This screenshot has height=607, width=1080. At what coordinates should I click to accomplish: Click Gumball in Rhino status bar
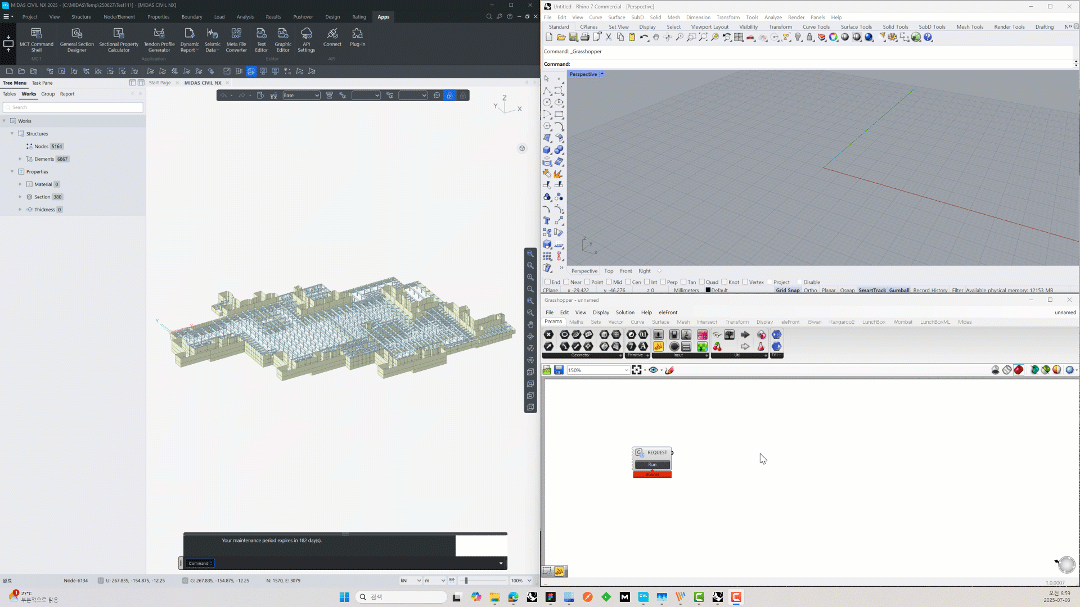899,290
